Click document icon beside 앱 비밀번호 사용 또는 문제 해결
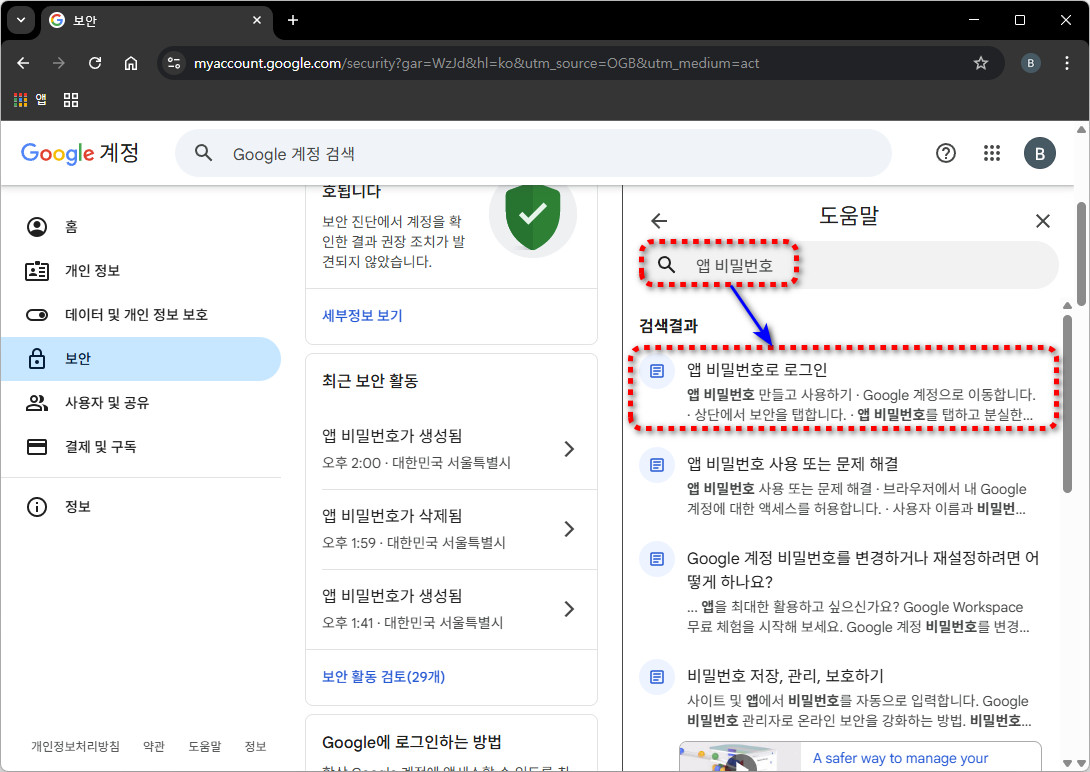This screenshot has height=772, width=1090. (656, 465)
